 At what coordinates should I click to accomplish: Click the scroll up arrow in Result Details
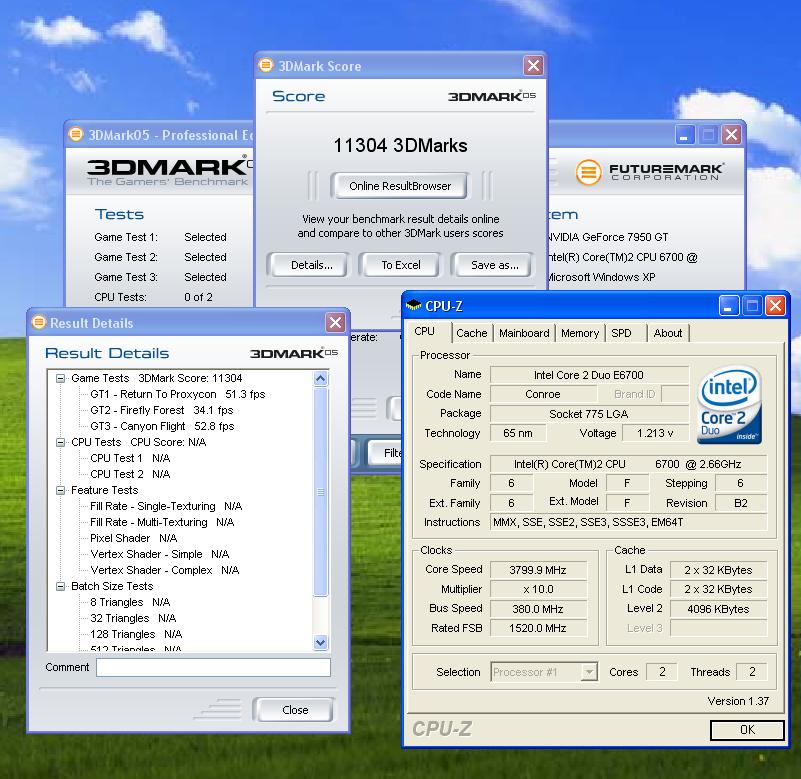(x=321, y=379)
